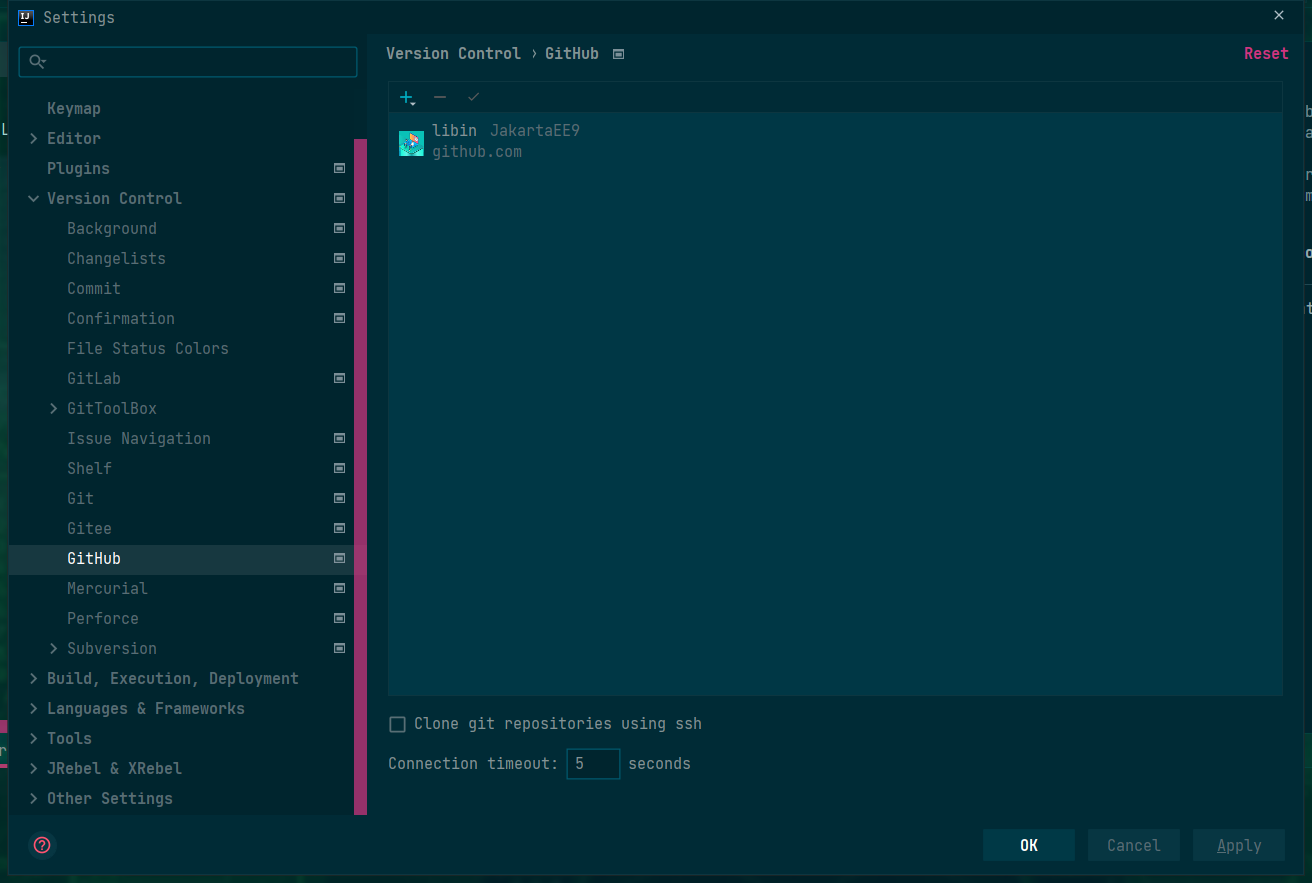
Task: Click project icon next to Subversion
Action: (339, 648)
